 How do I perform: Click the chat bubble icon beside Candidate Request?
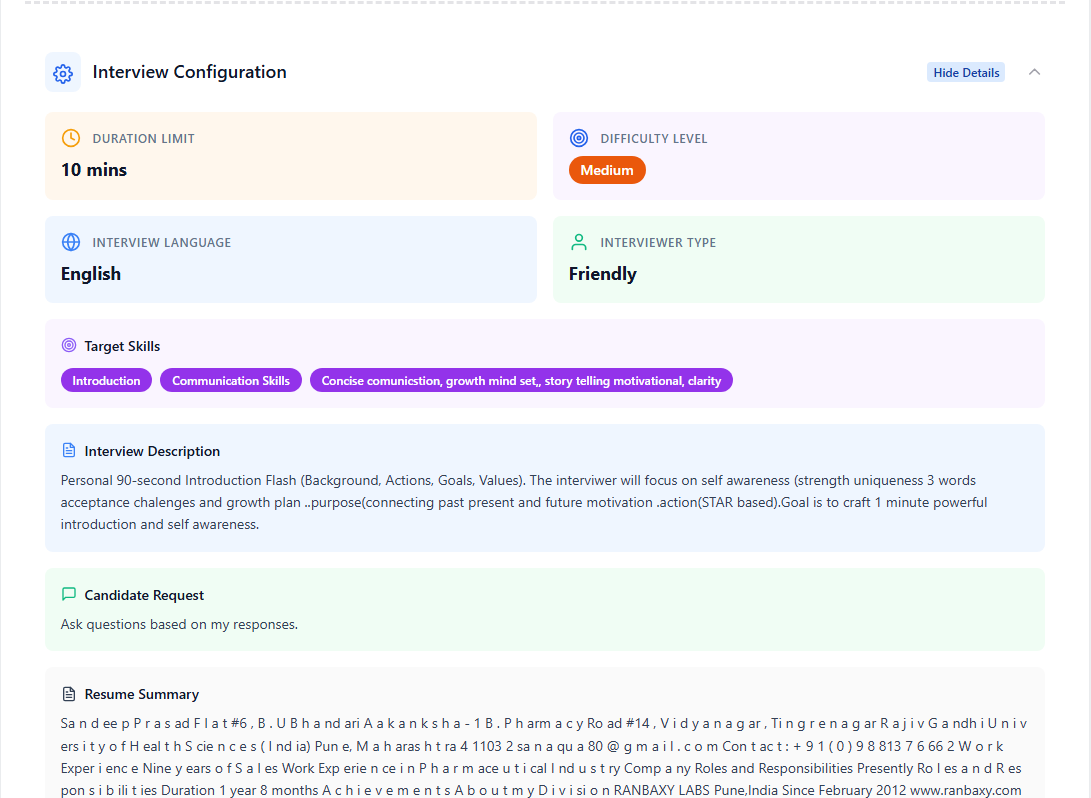click(69, 595)
